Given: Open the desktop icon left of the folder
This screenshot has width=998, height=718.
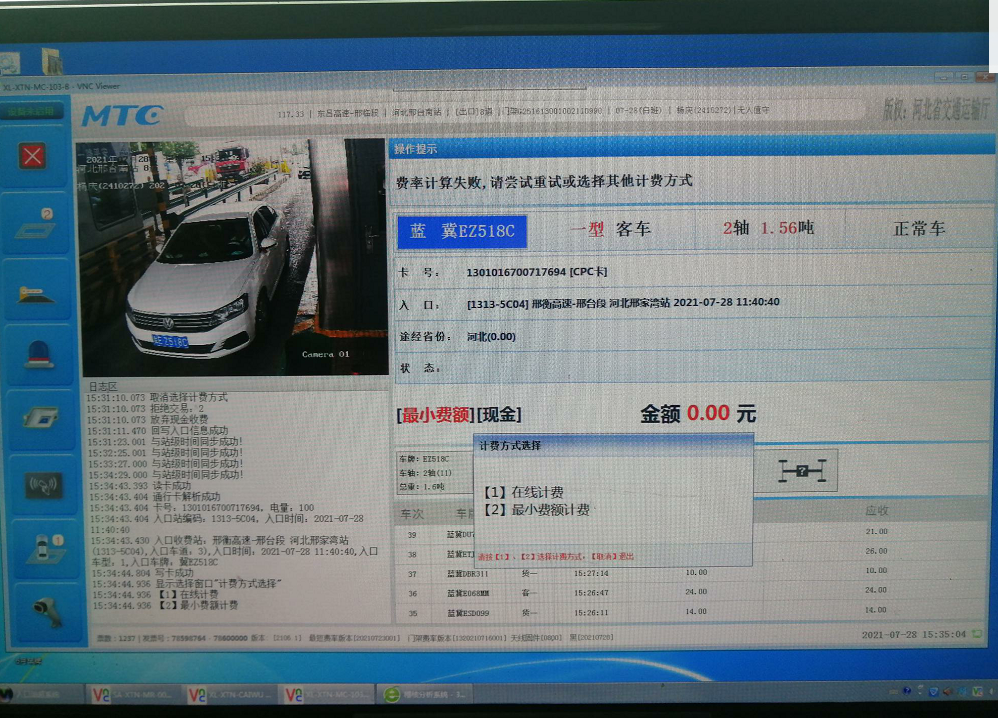Looking at the screenshot, I should (x=10, y=63).
